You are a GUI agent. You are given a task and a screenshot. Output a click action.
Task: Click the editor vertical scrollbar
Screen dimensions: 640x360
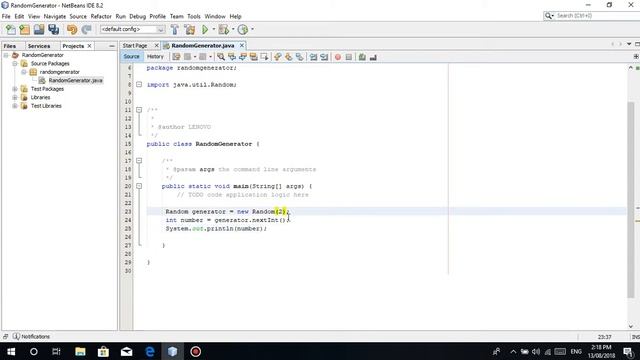(x=631, y=200)
